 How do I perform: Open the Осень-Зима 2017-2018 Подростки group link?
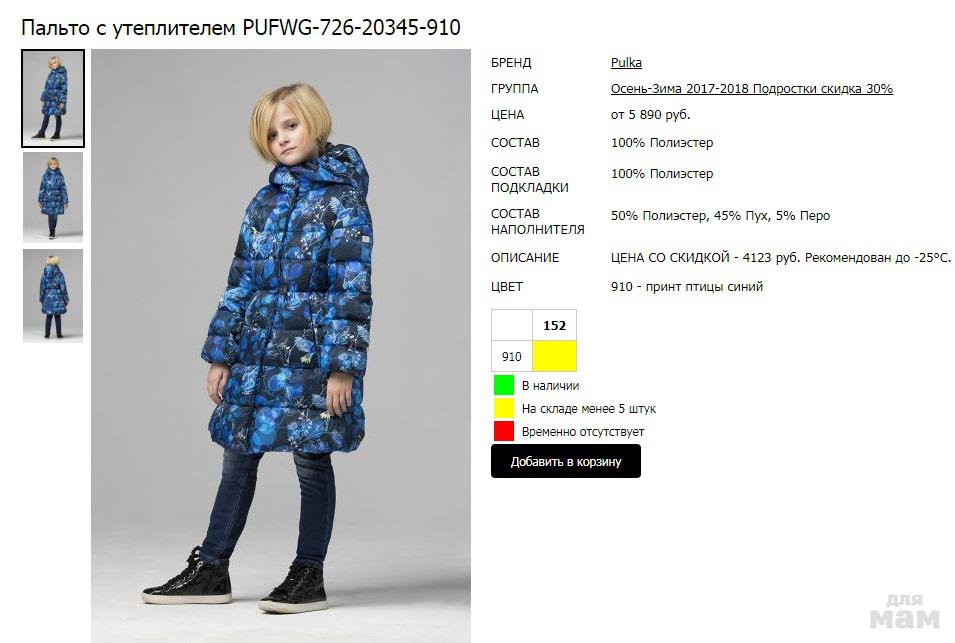click(752, 88)
